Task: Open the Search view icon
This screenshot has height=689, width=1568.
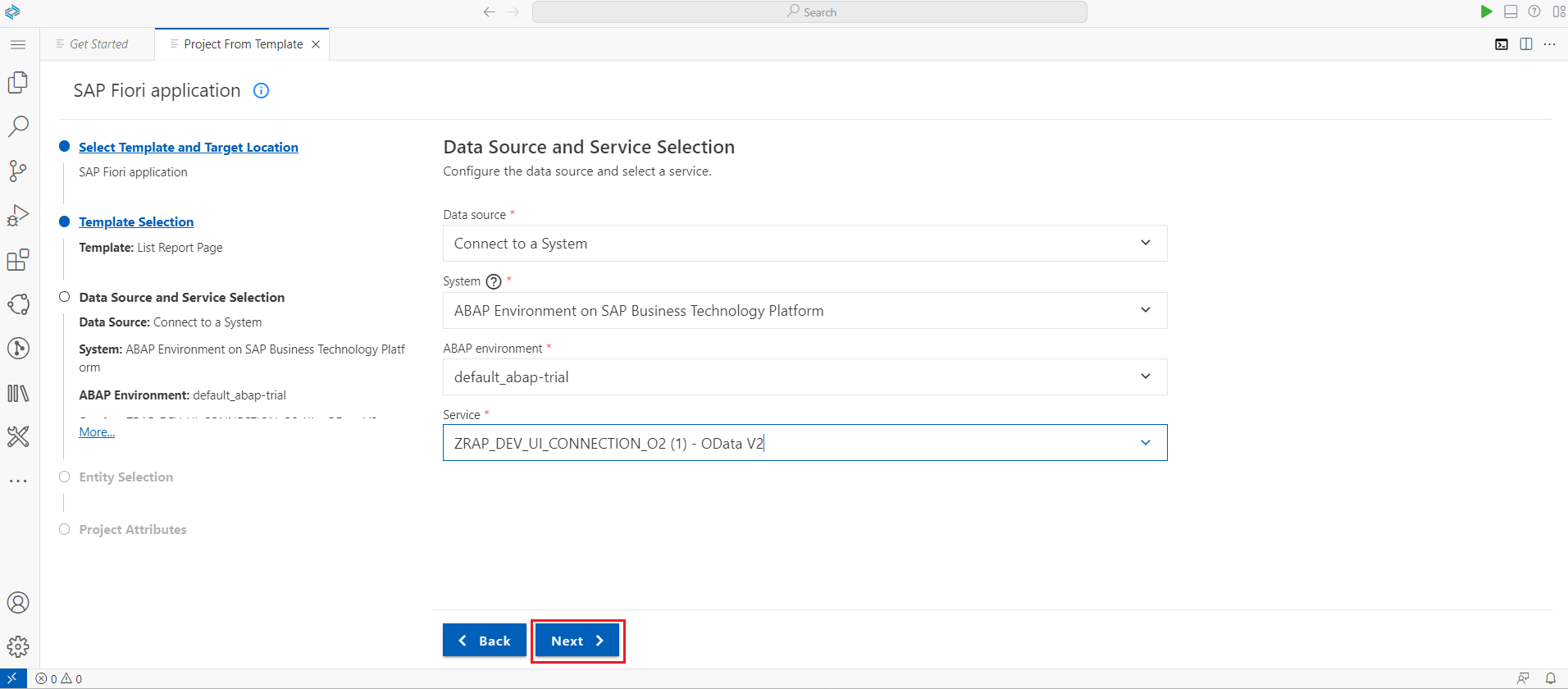Action: (x=18, y=126)
